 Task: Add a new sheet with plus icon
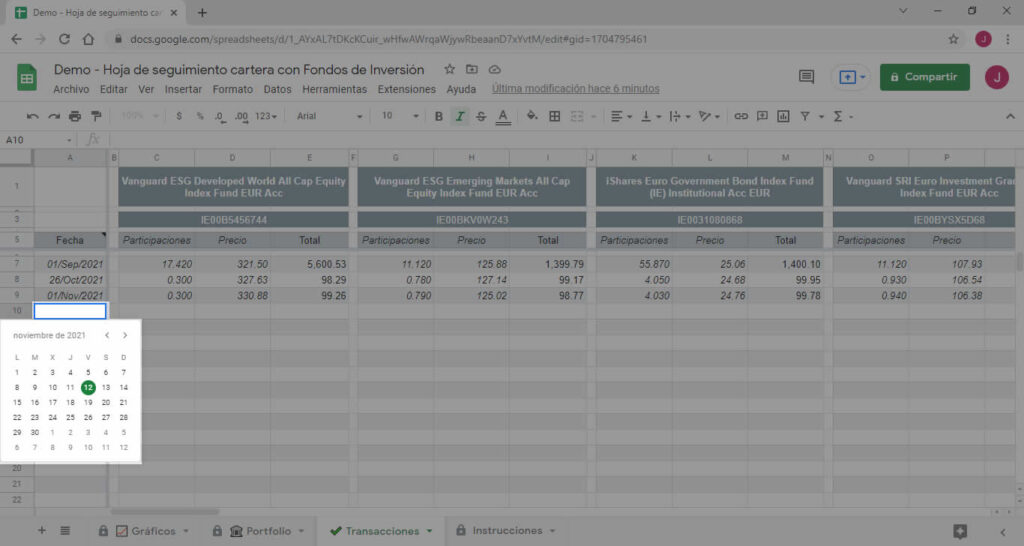[x=42, y=531]
